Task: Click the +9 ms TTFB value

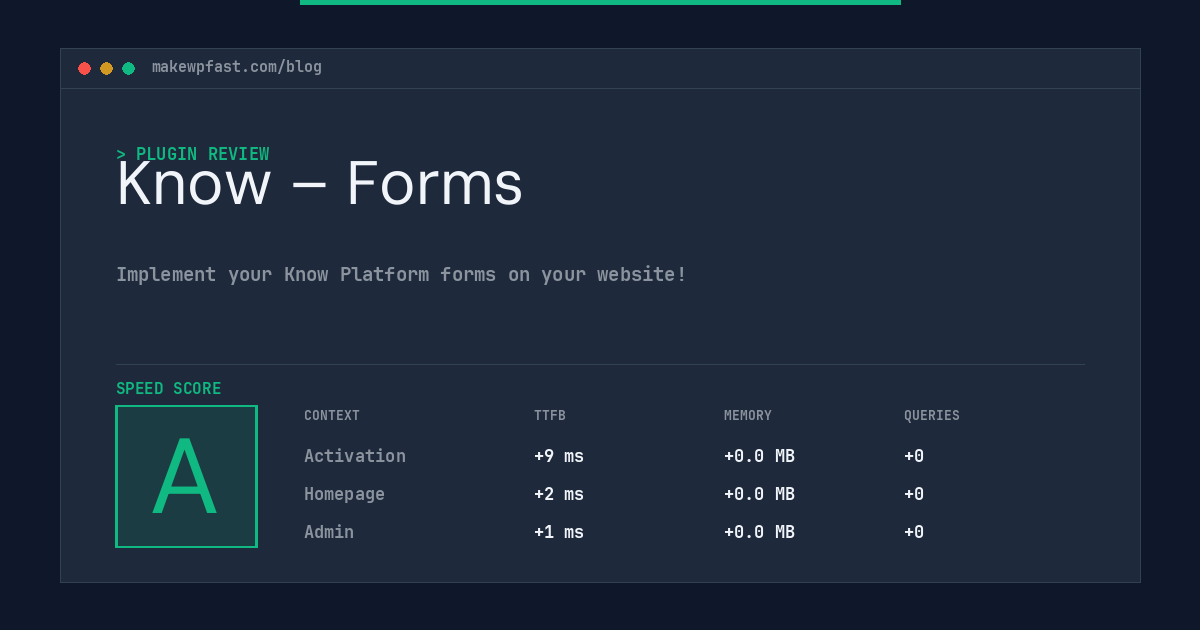Action: click(559, 456)
